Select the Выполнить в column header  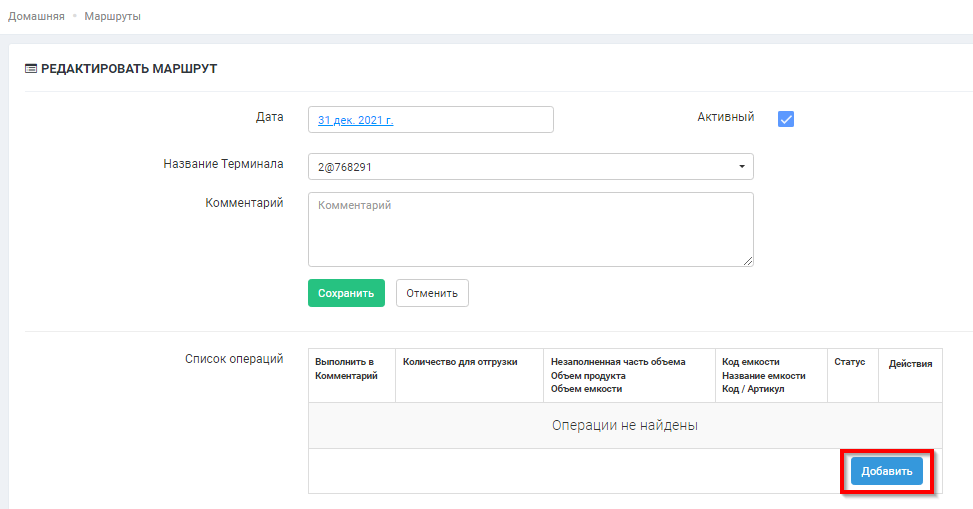pos(345,362)
